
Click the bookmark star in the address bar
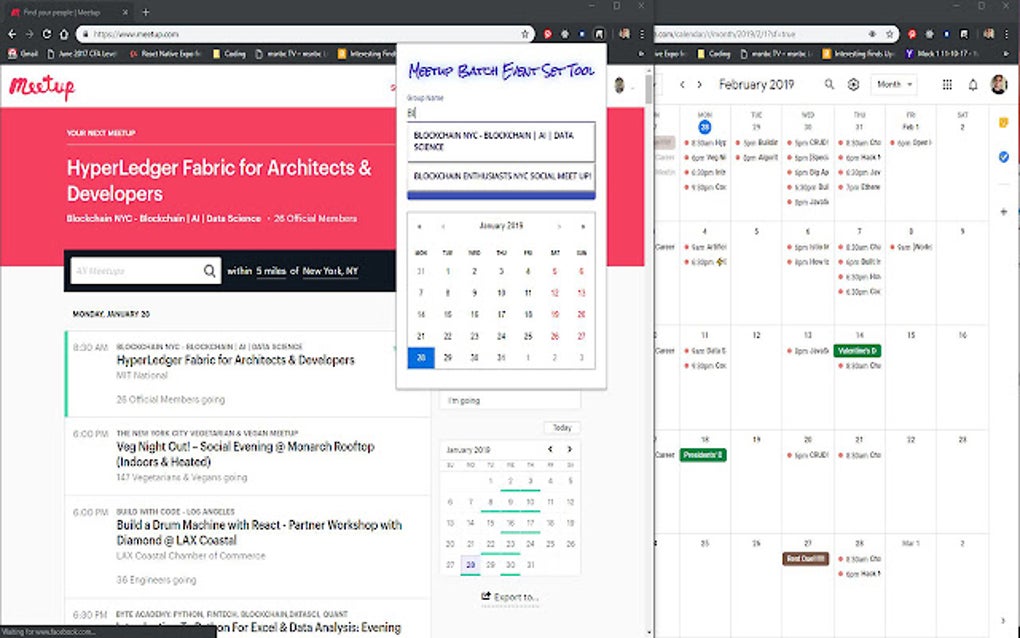524,33
